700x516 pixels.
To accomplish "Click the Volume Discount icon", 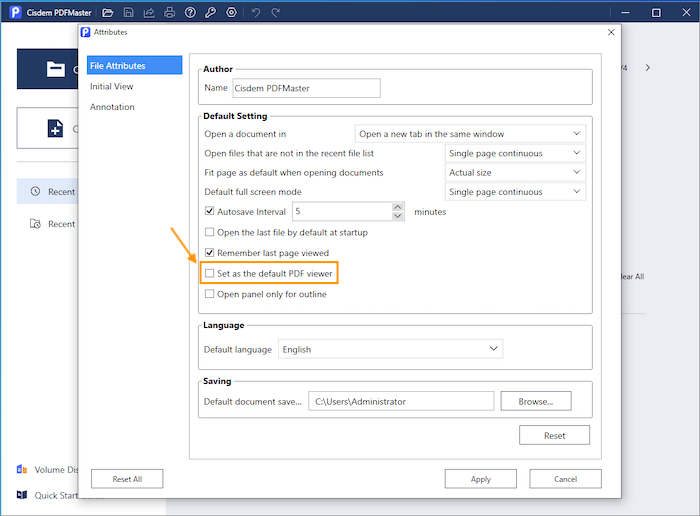I will pos(21,469).
